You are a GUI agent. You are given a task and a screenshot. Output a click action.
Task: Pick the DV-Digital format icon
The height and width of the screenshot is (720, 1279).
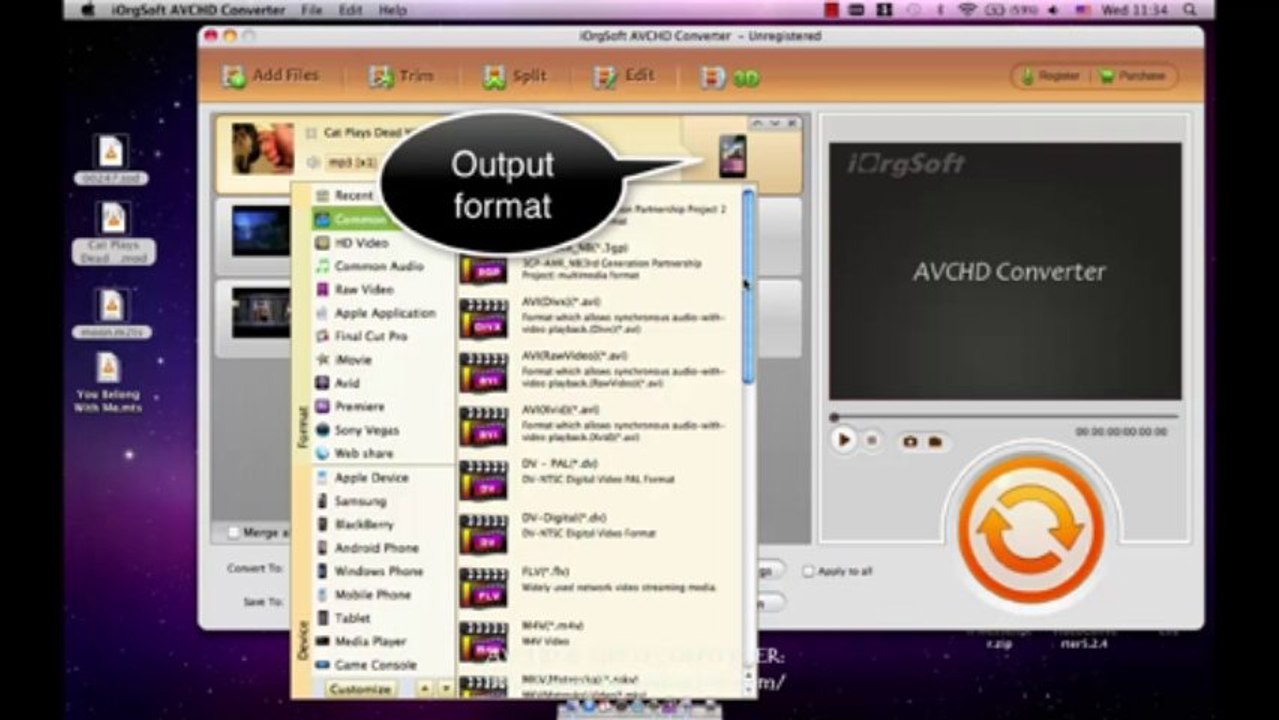pyautogui.click(x=484, y=535)
